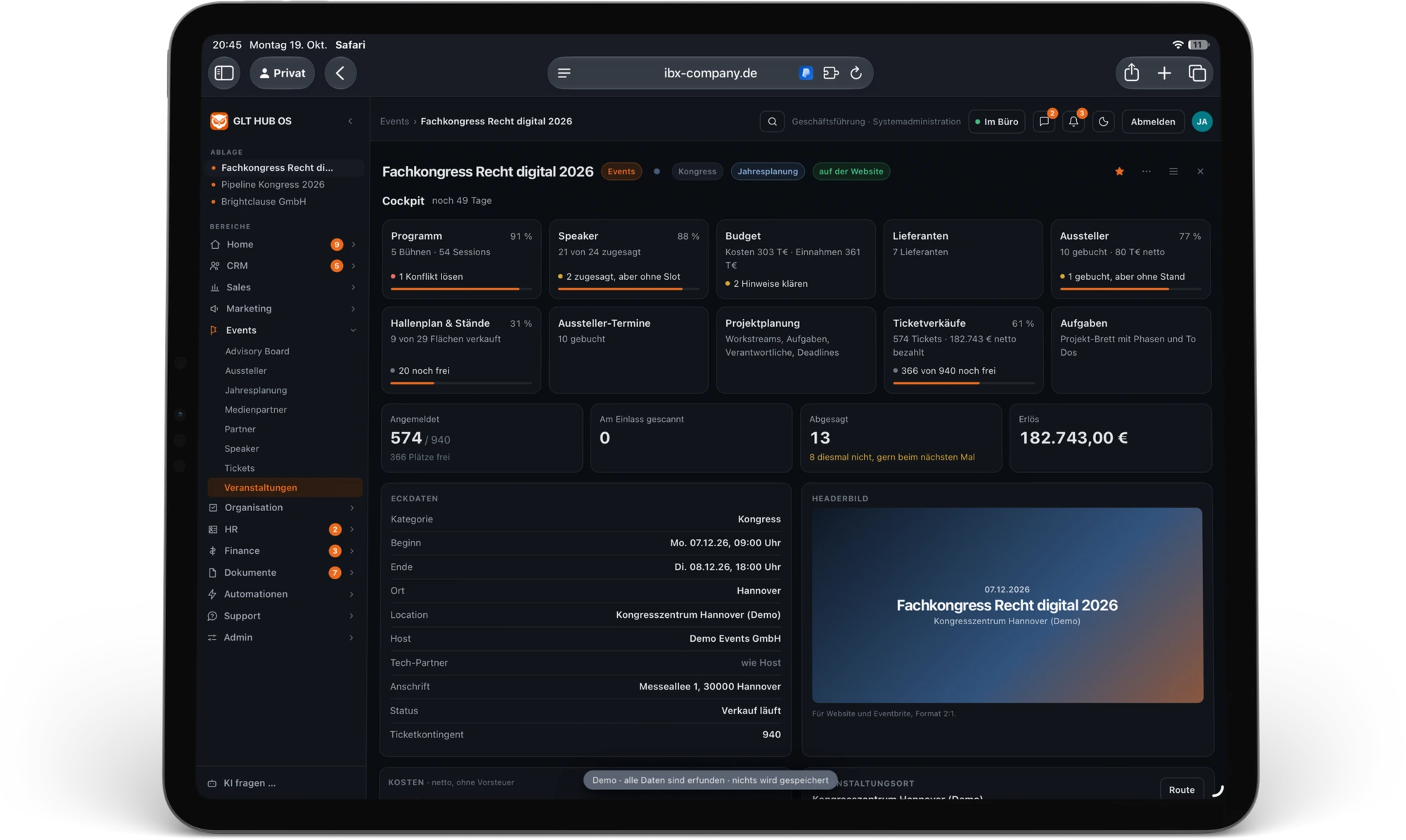
Task: Open the Tickets submenu item
Action: pos(240,468)
